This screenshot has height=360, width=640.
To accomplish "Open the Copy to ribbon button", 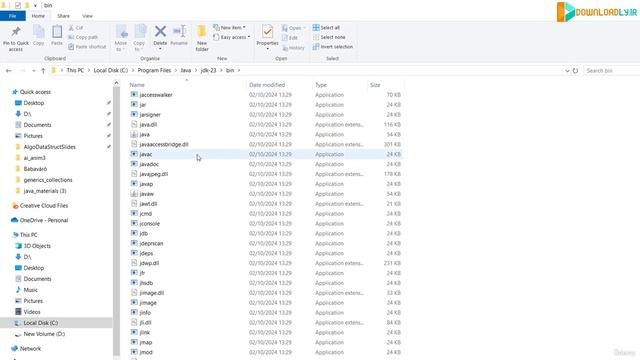I will tap(139, 38).
